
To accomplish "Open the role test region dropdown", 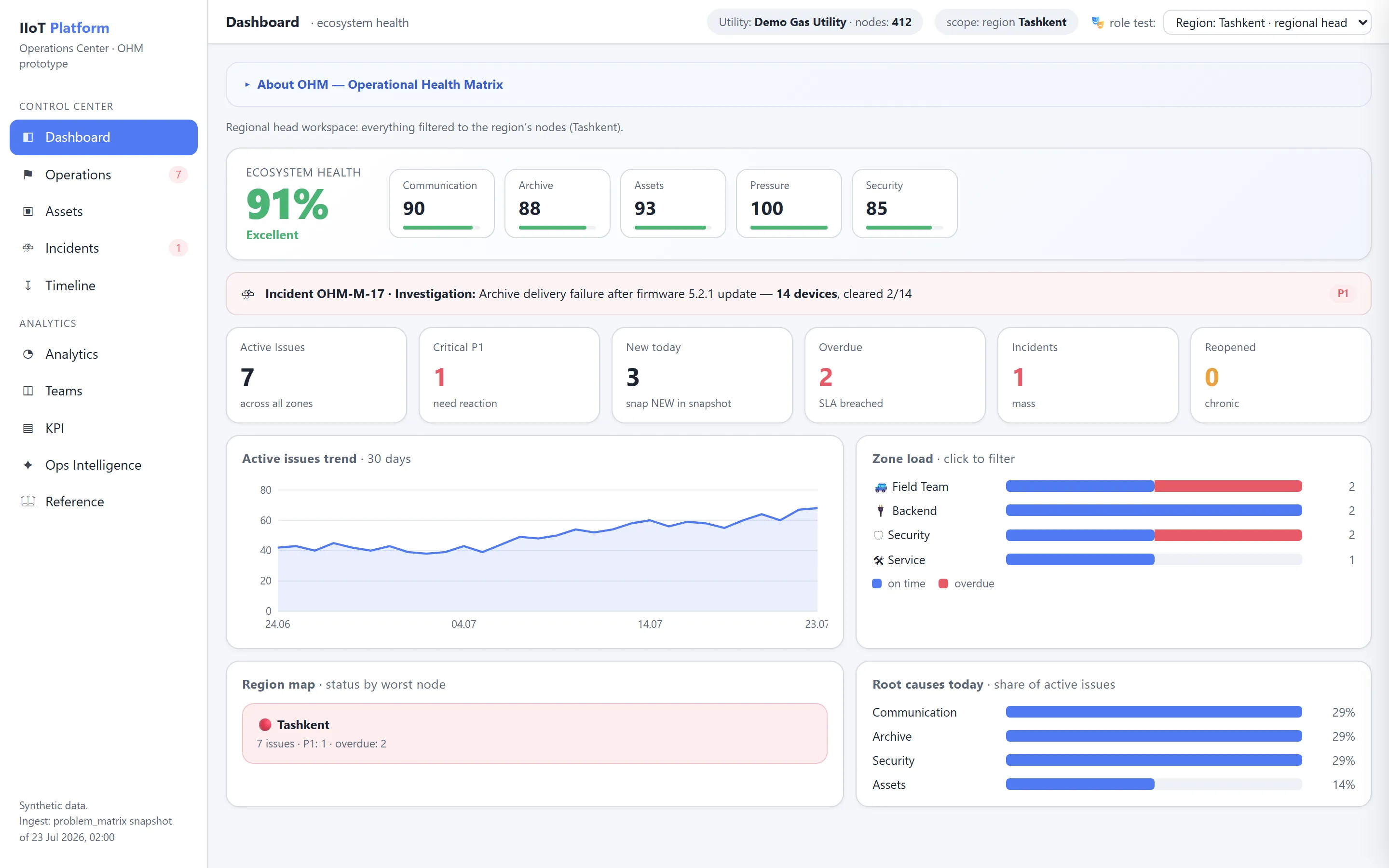I will 1267,22.
